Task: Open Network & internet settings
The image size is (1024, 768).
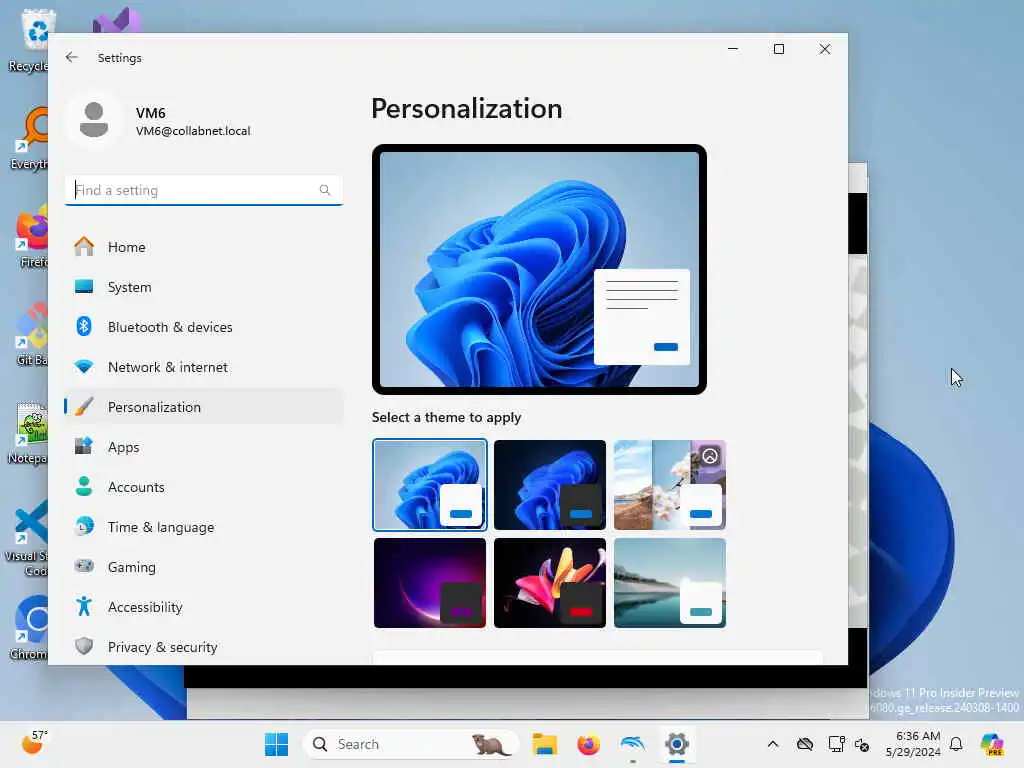Action: [x=204, y=367]
